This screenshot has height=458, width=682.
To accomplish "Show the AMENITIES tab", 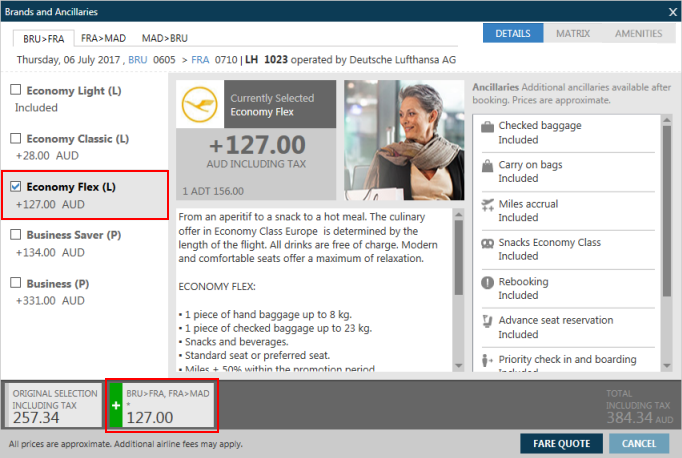I will point(639,33).
